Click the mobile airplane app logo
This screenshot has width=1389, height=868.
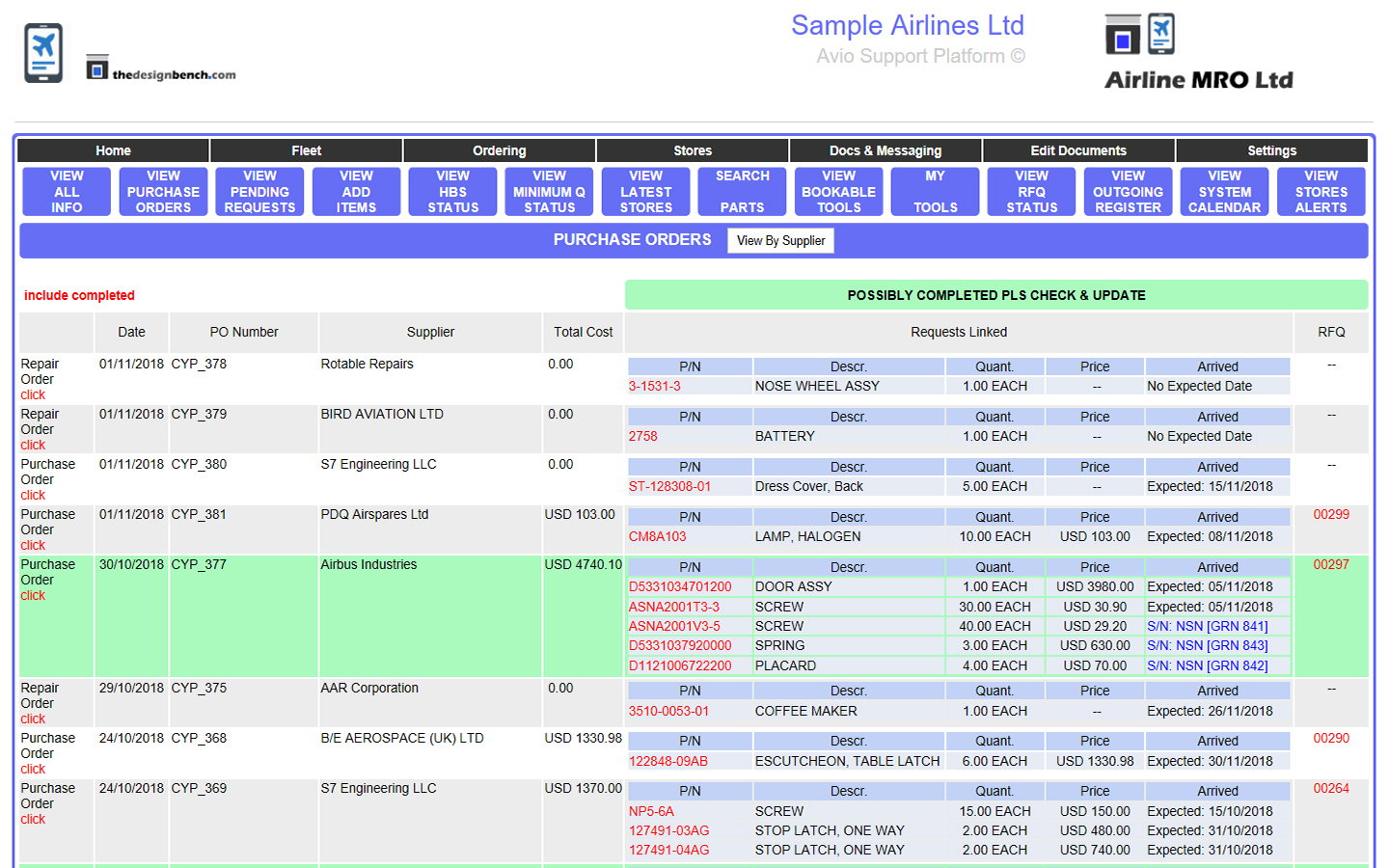[x=43, y=53]
